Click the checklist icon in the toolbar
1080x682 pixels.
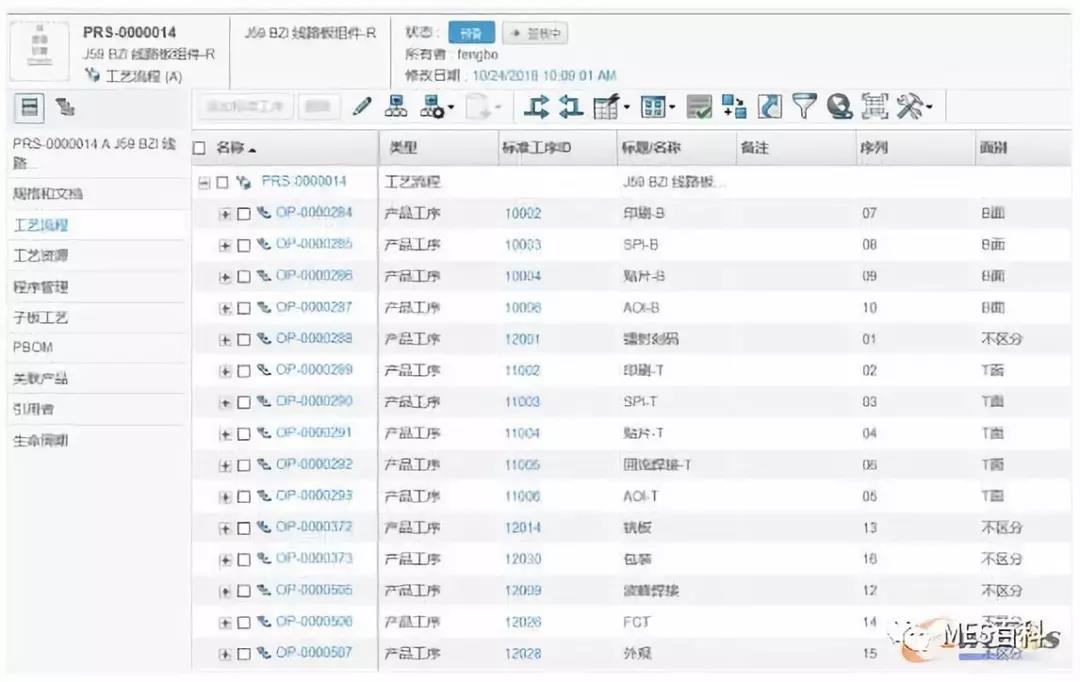click(699, 105)
